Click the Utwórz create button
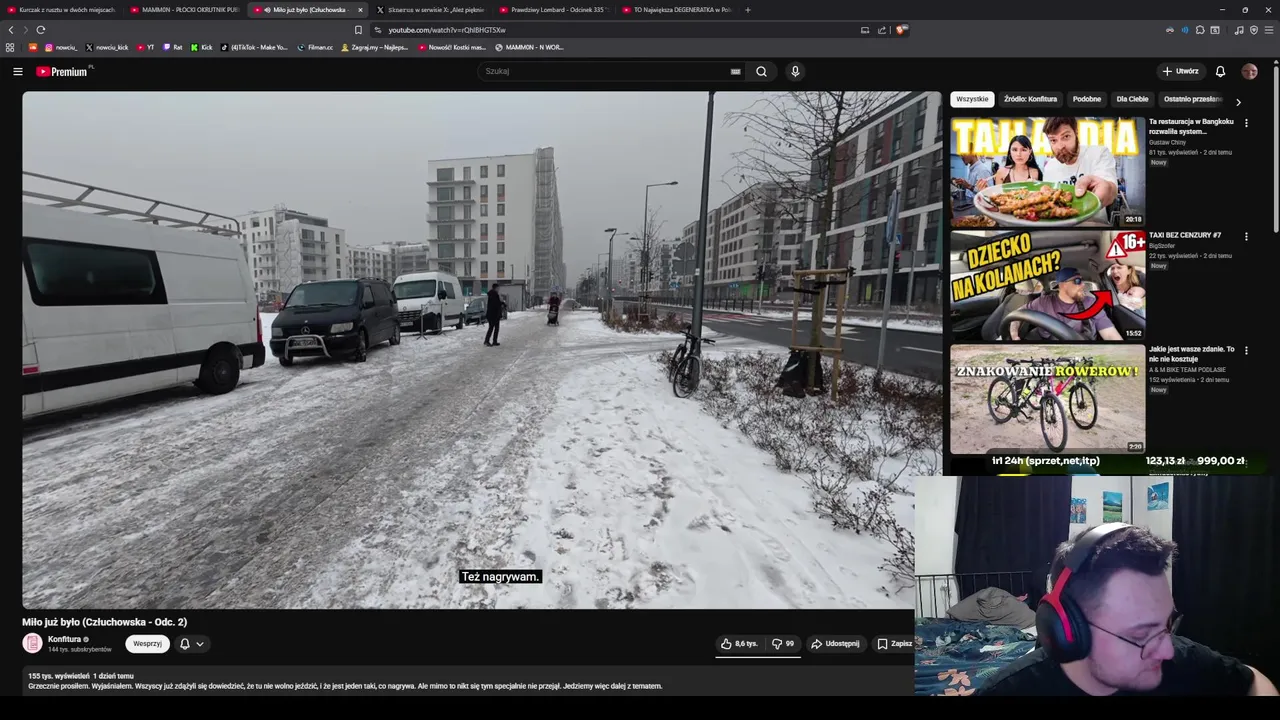This screenshot has width=1280, height=720. [x=1181, y=71]
